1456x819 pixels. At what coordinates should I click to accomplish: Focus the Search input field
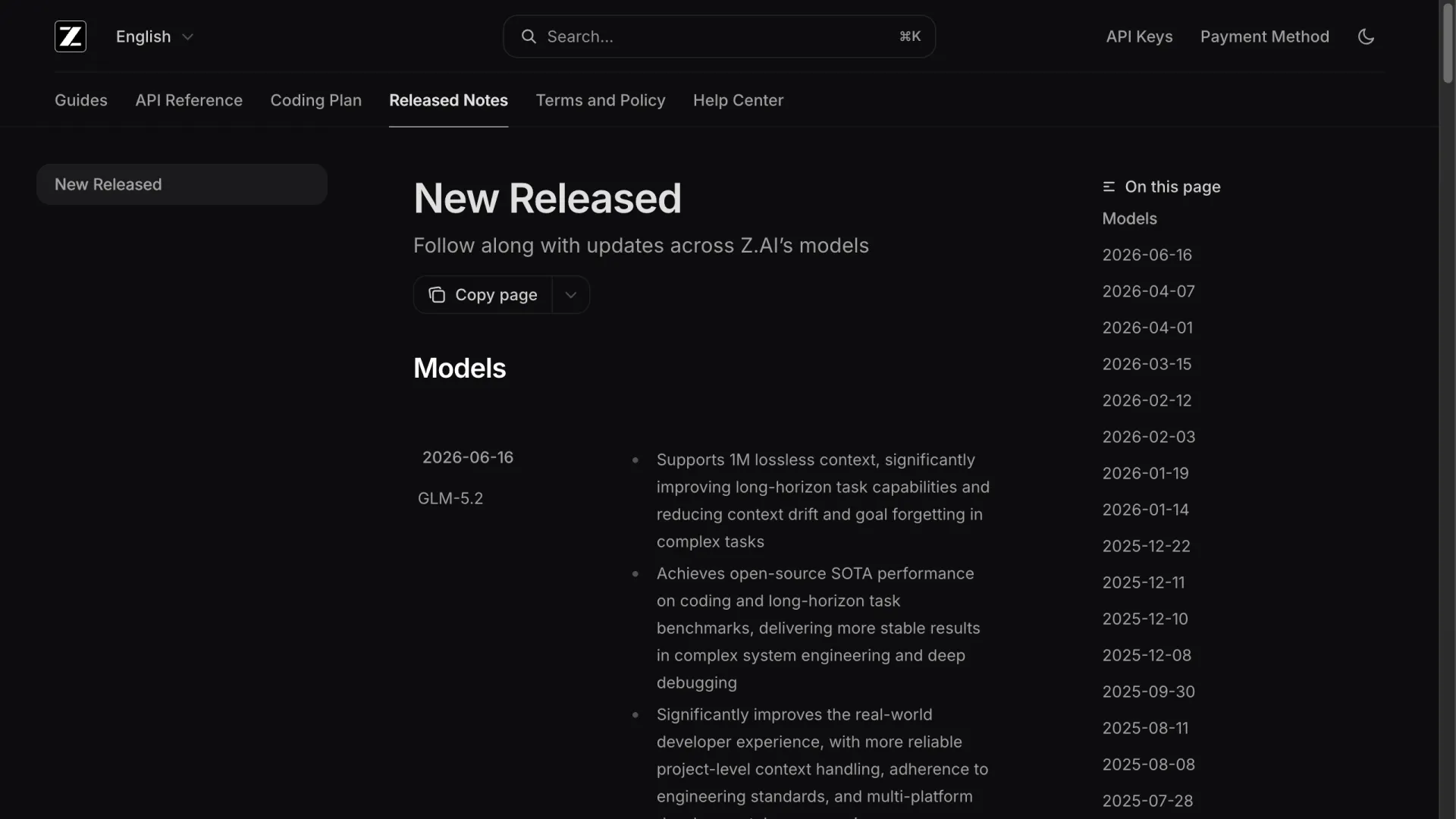719,36
